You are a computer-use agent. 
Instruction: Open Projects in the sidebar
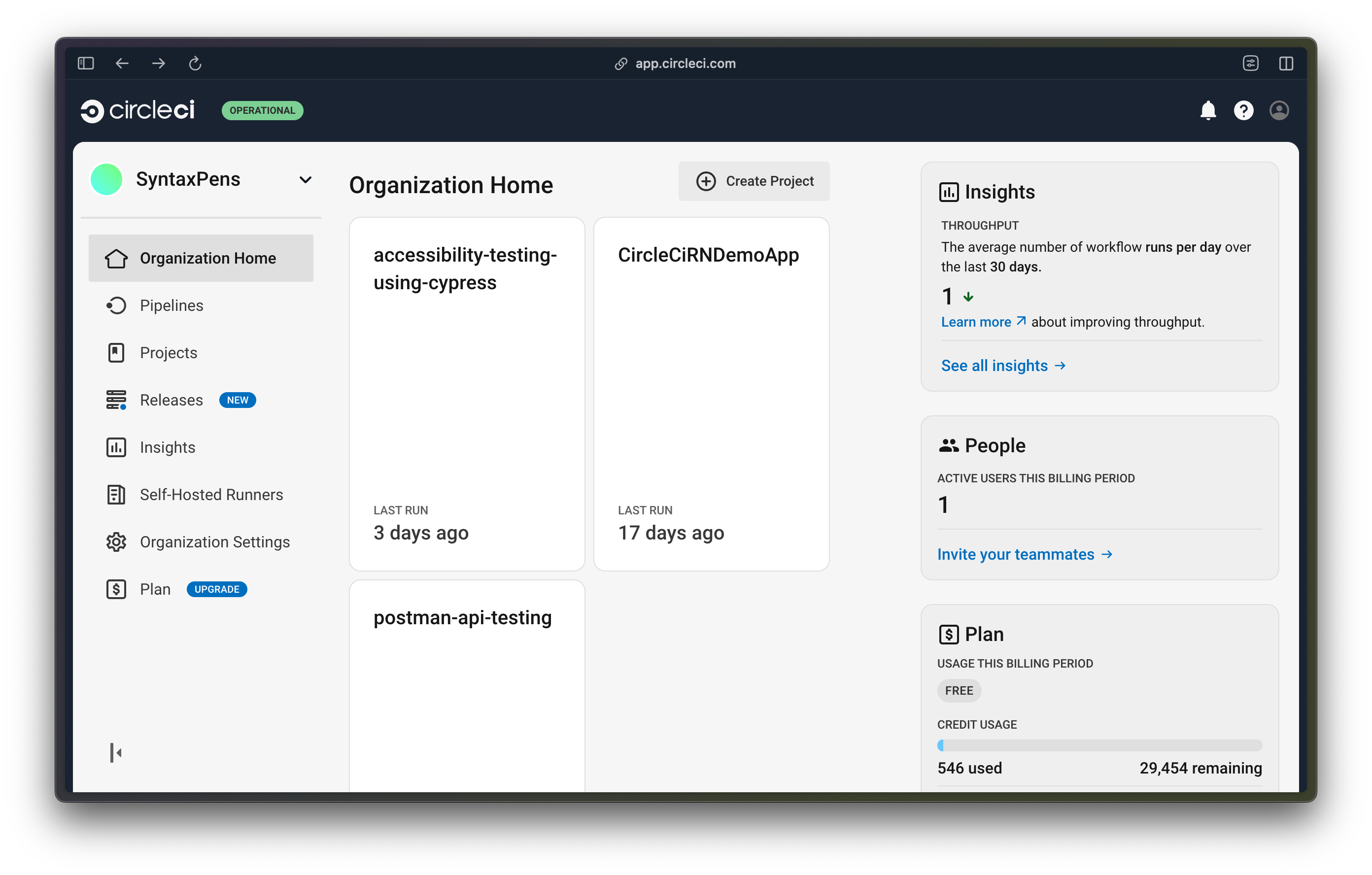coord(201,353)
